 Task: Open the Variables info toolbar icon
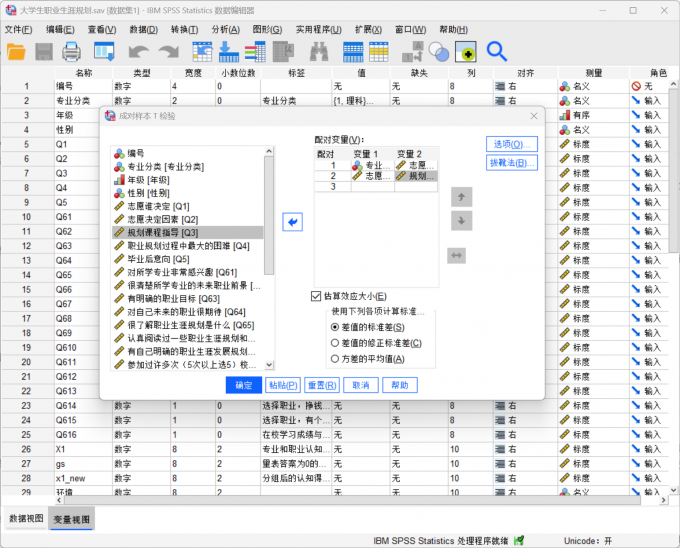click(x=255, y=52)
